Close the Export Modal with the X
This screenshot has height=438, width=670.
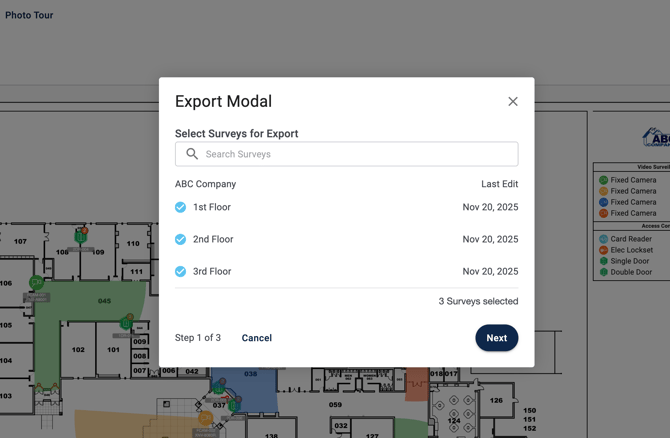point(513,101)
